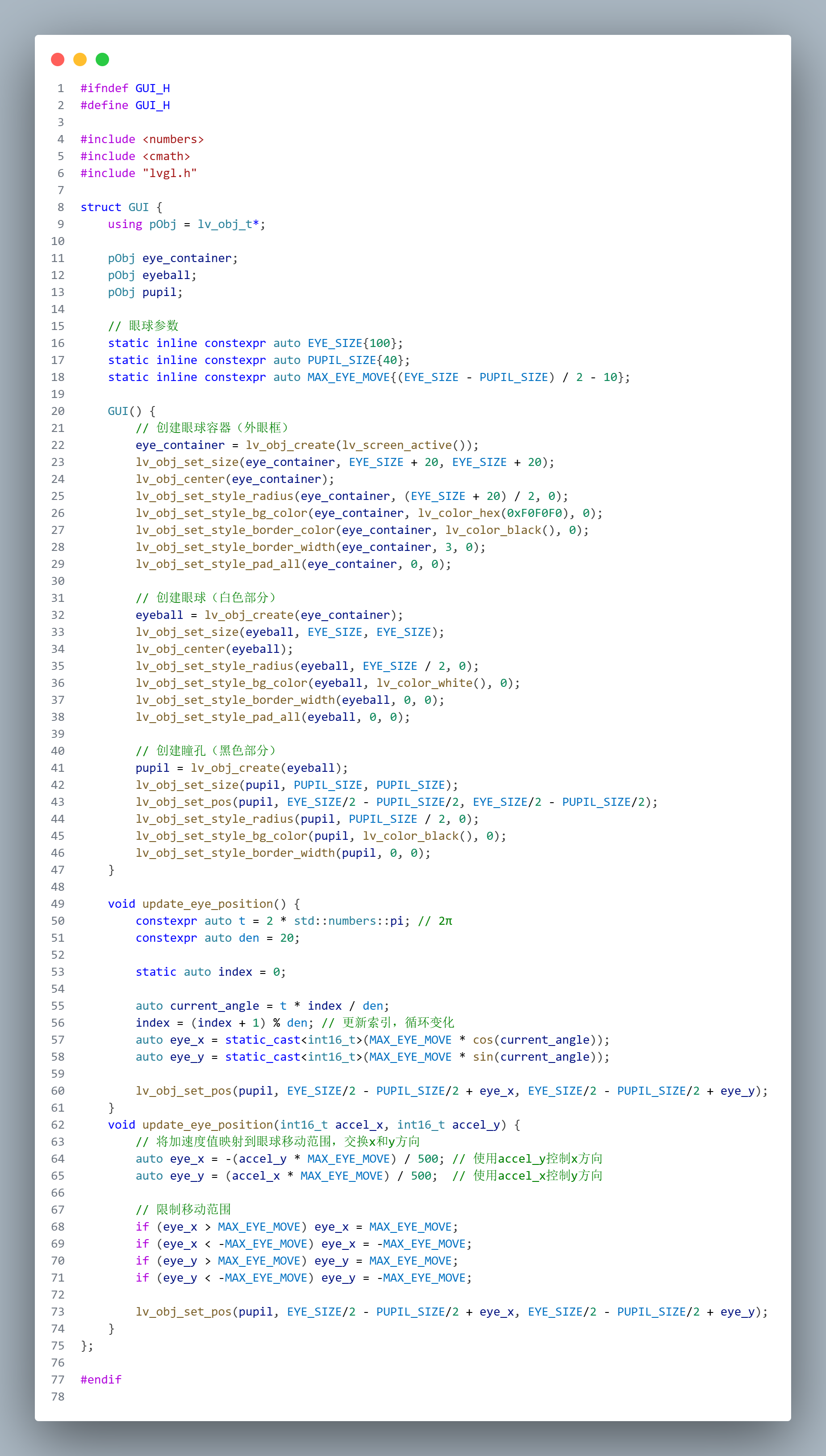The width and height of the screenshot is (826, 1456).
Task: Click 'pObj pupil;' member line
Action: pos(145,293)
